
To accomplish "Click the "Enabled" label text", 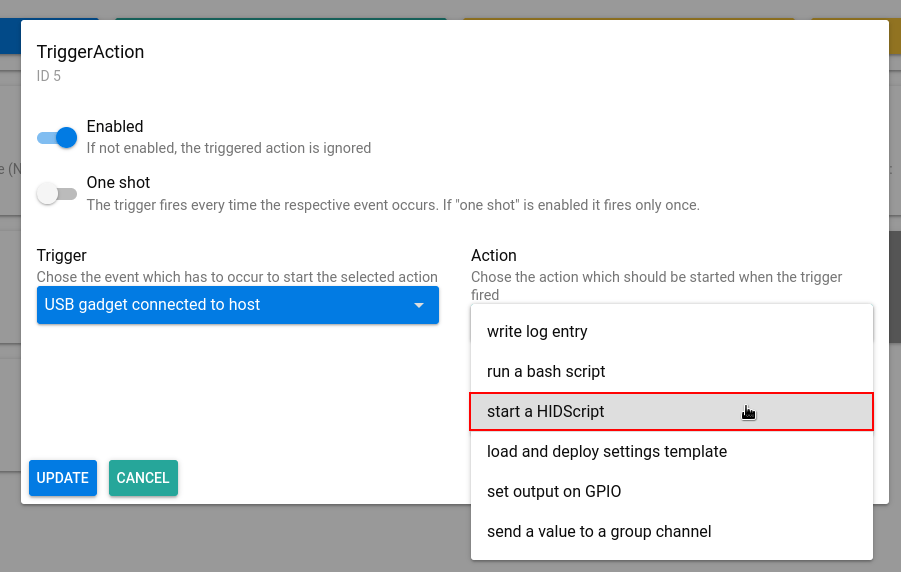I will pyautogui.click(x=115, y=127).
